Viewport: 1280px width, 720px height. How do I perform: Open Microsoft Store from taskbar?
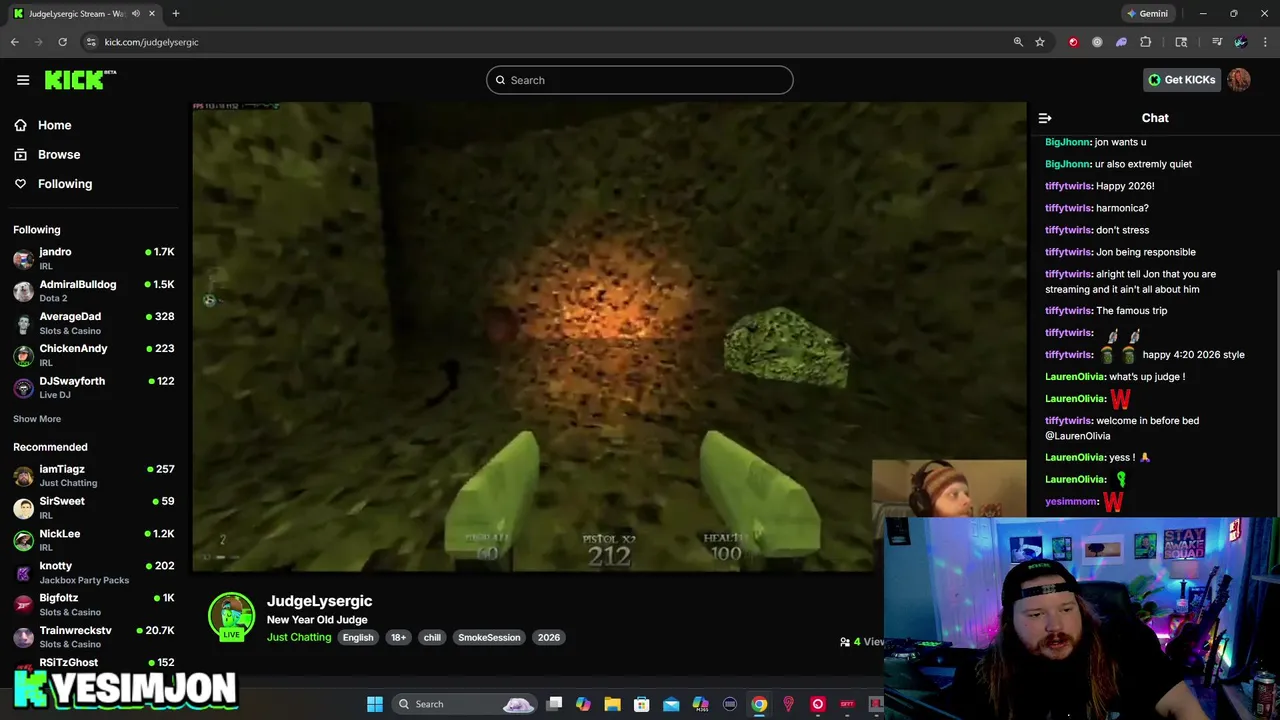pos(642,704)
